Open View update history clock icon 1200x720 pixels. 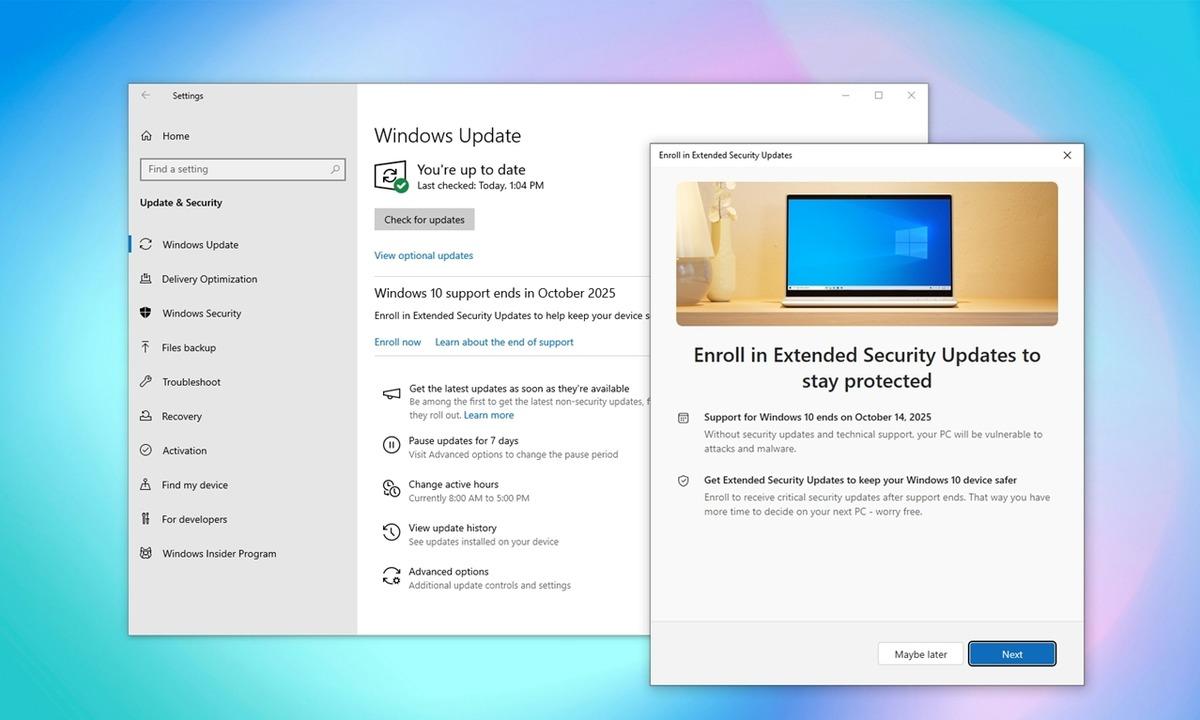tap(391, 533)
